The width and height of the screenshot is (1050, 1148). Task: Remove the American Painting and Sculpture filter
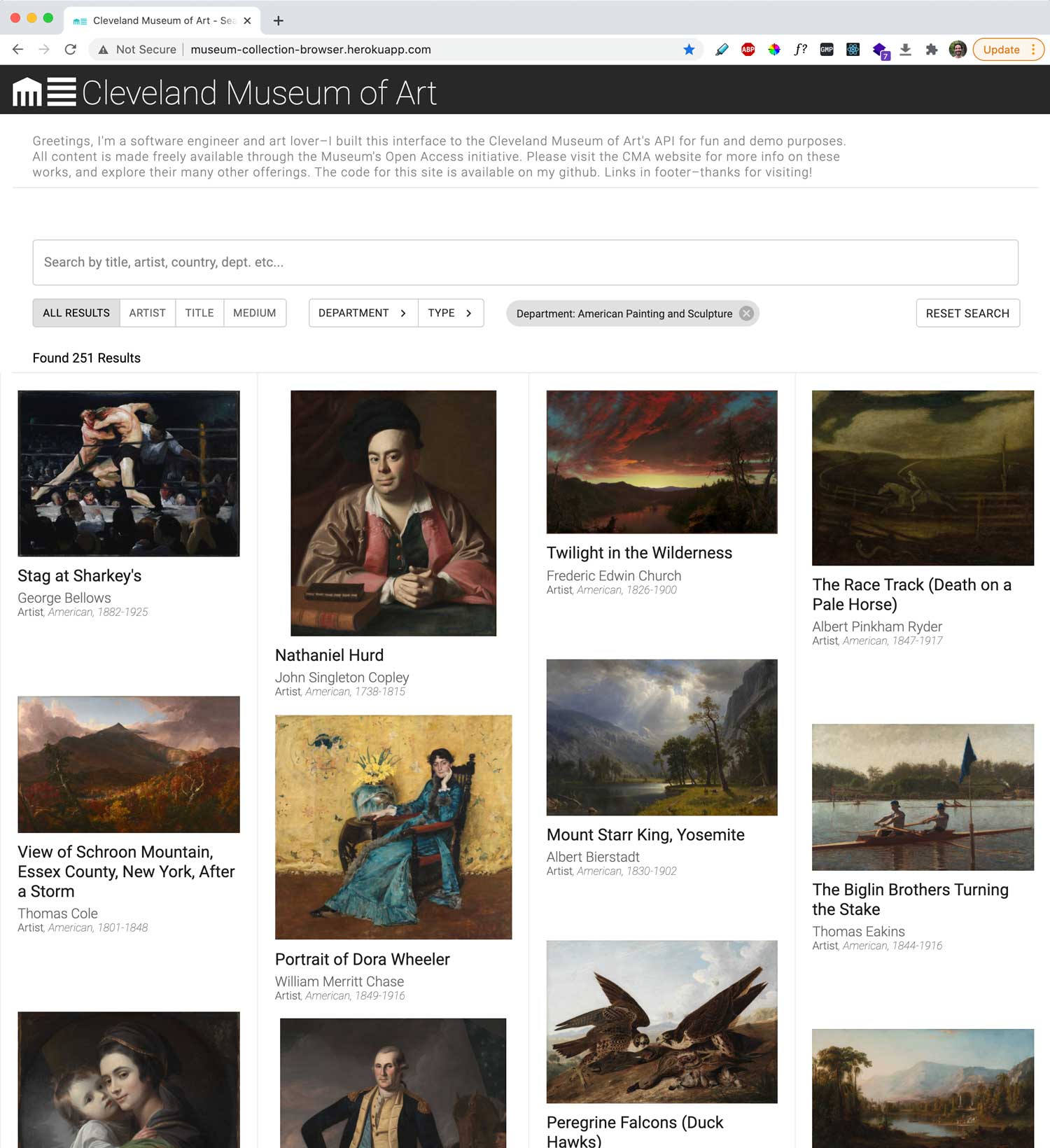pos(747,313)
